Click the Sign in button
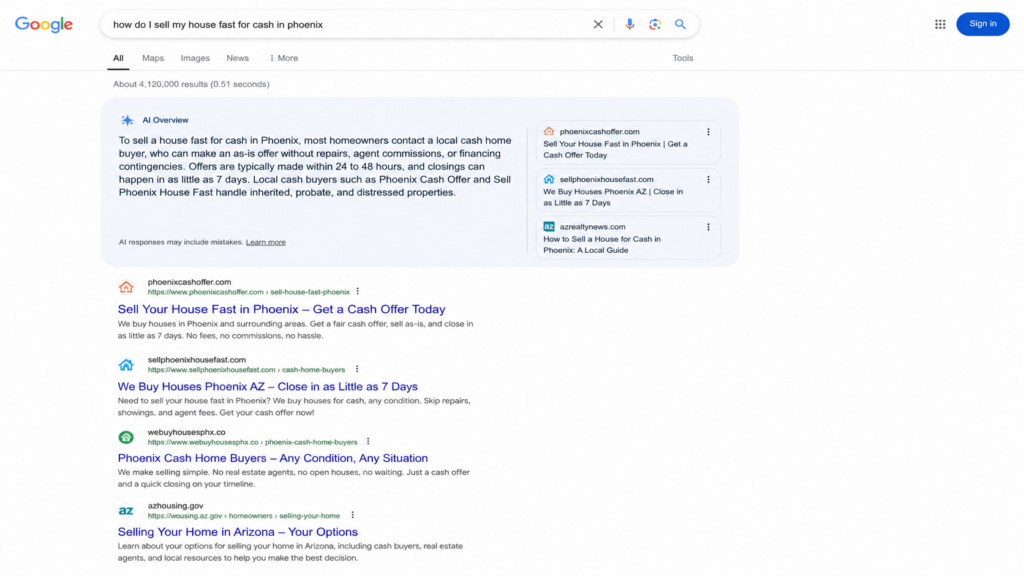 click(x=982, y=24)
